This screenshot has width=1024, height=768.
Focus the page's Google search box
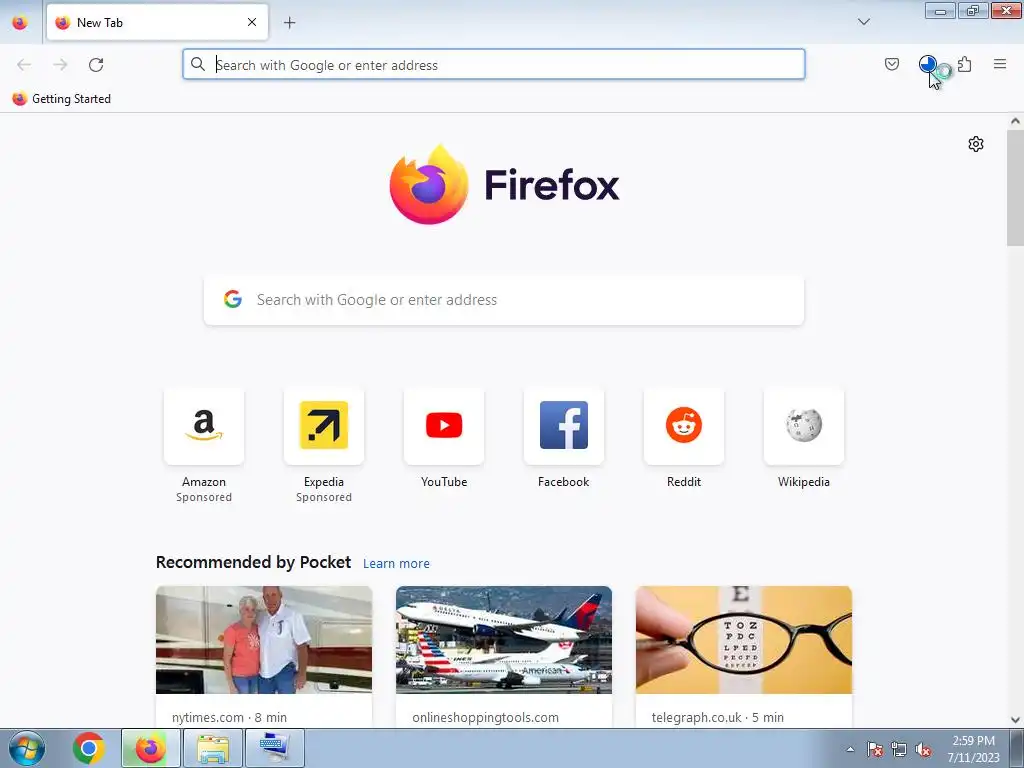click(504, 300)
